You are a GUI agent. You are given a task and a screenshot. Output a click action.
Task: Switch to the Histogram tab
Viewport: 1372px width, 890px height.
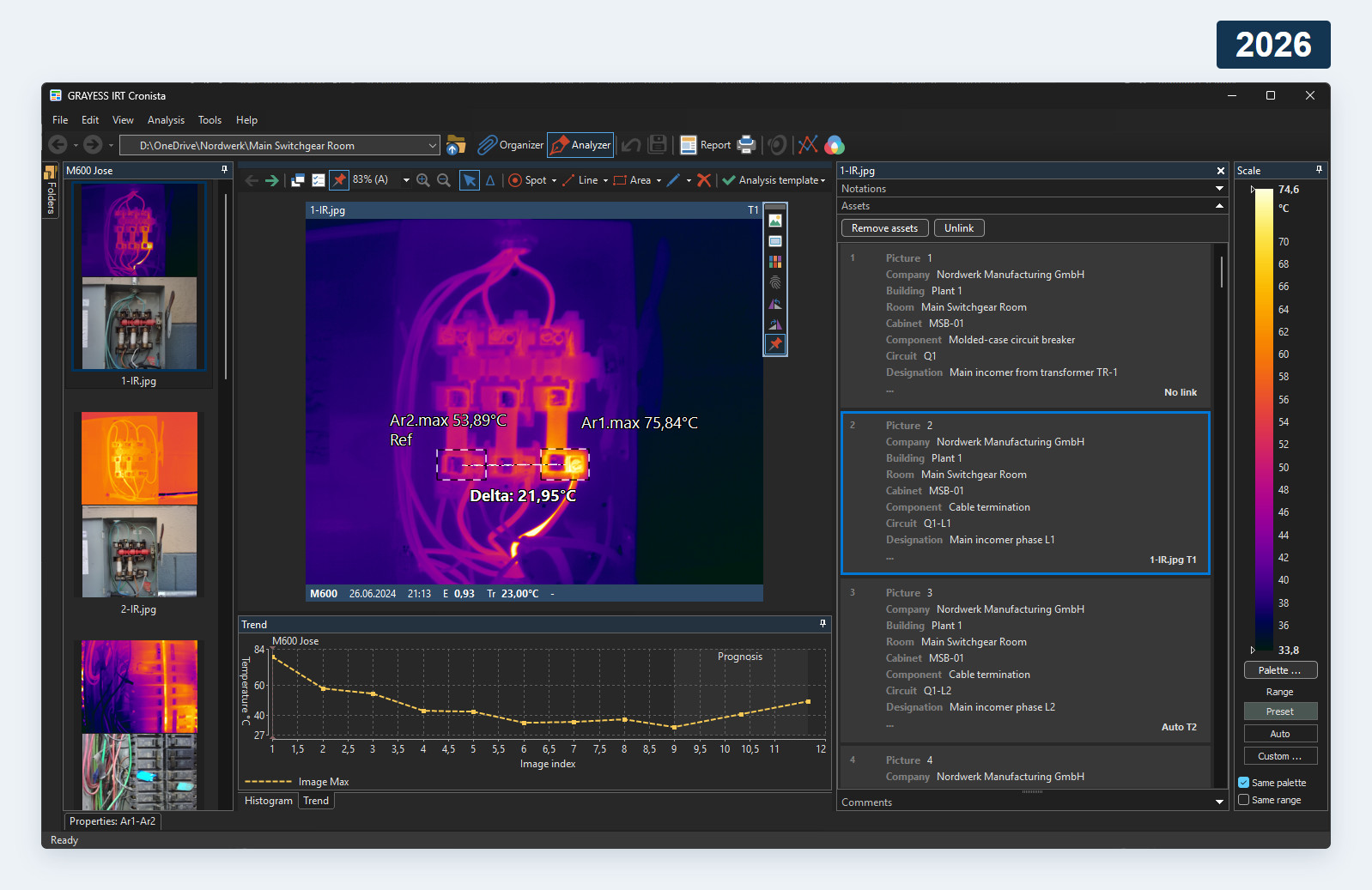click(269, 801)
